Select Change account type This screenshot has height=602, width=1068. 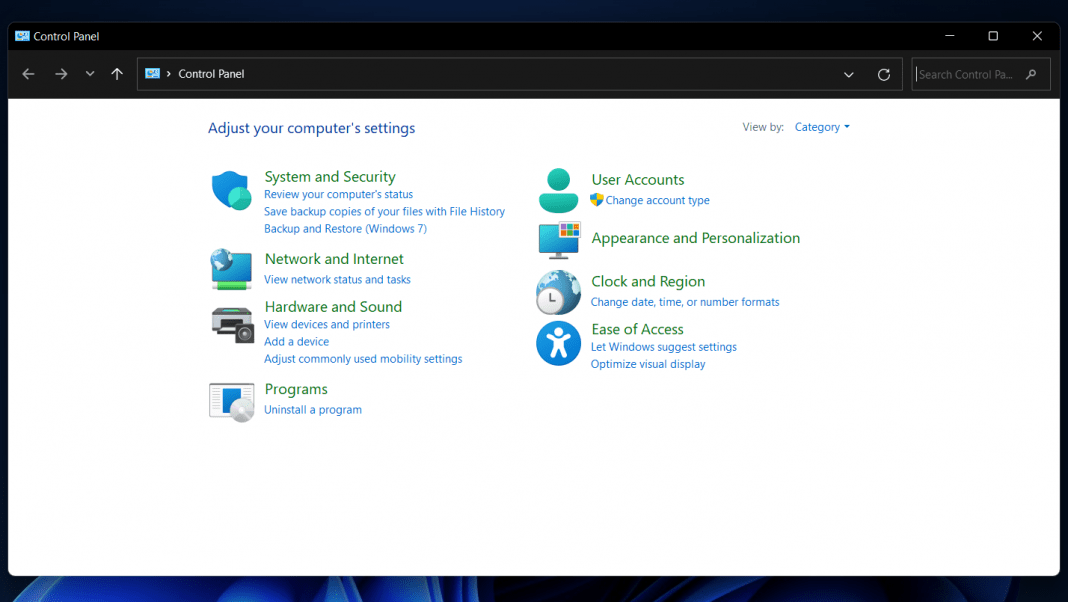(x=657, y=200)
